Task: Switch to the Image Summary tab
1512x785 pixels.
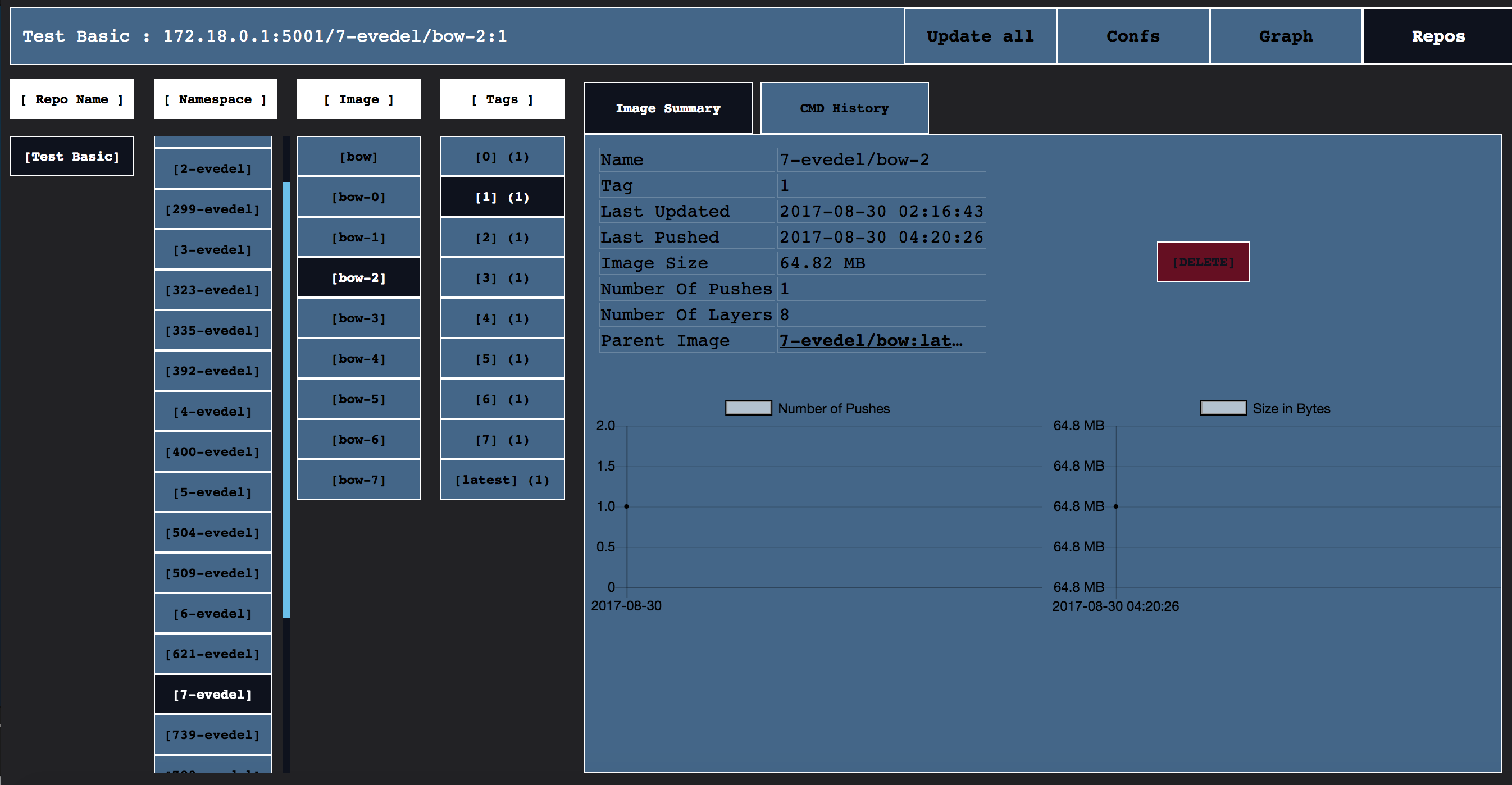Action: pos(667,108)
